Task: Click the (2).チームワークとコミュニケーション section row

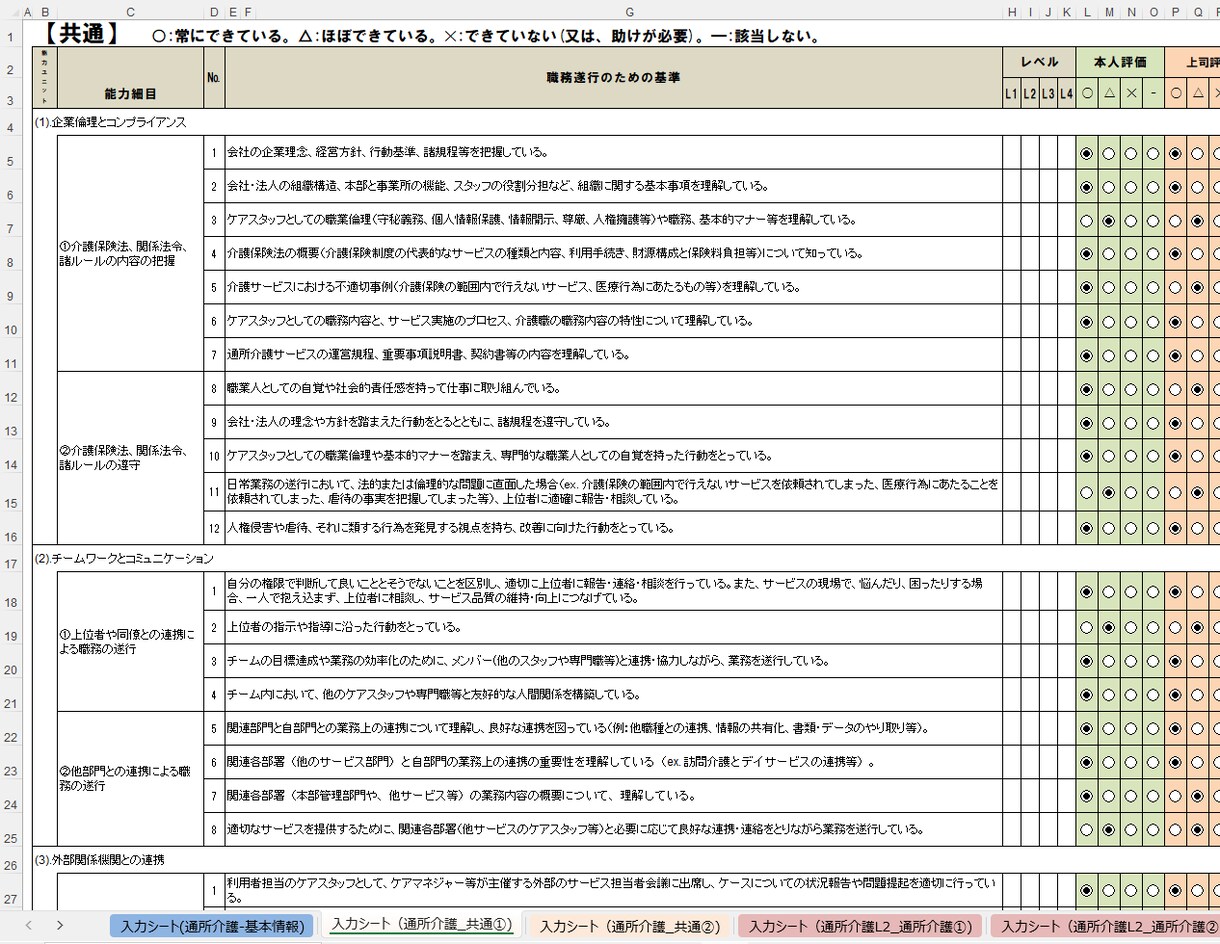Action: tap(124, 557)
